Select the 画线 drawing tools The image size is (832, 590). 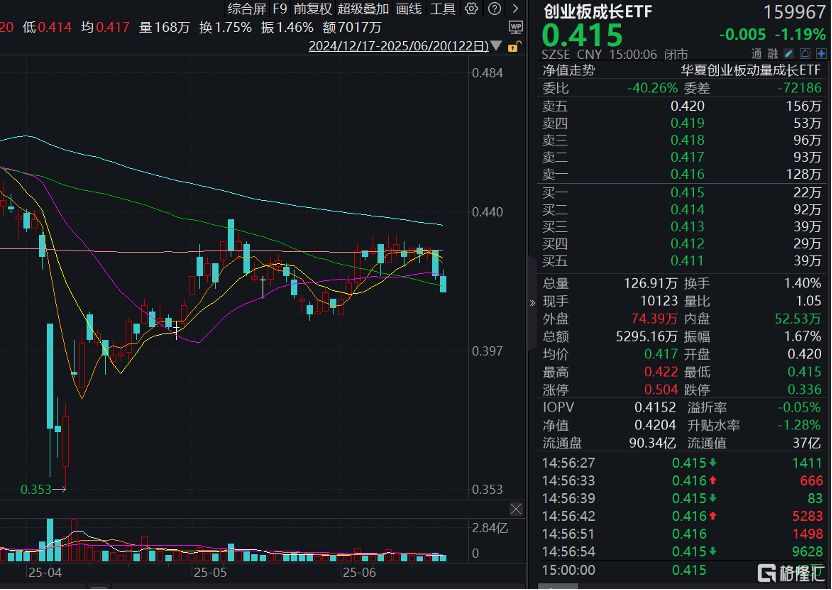(409, 8)
